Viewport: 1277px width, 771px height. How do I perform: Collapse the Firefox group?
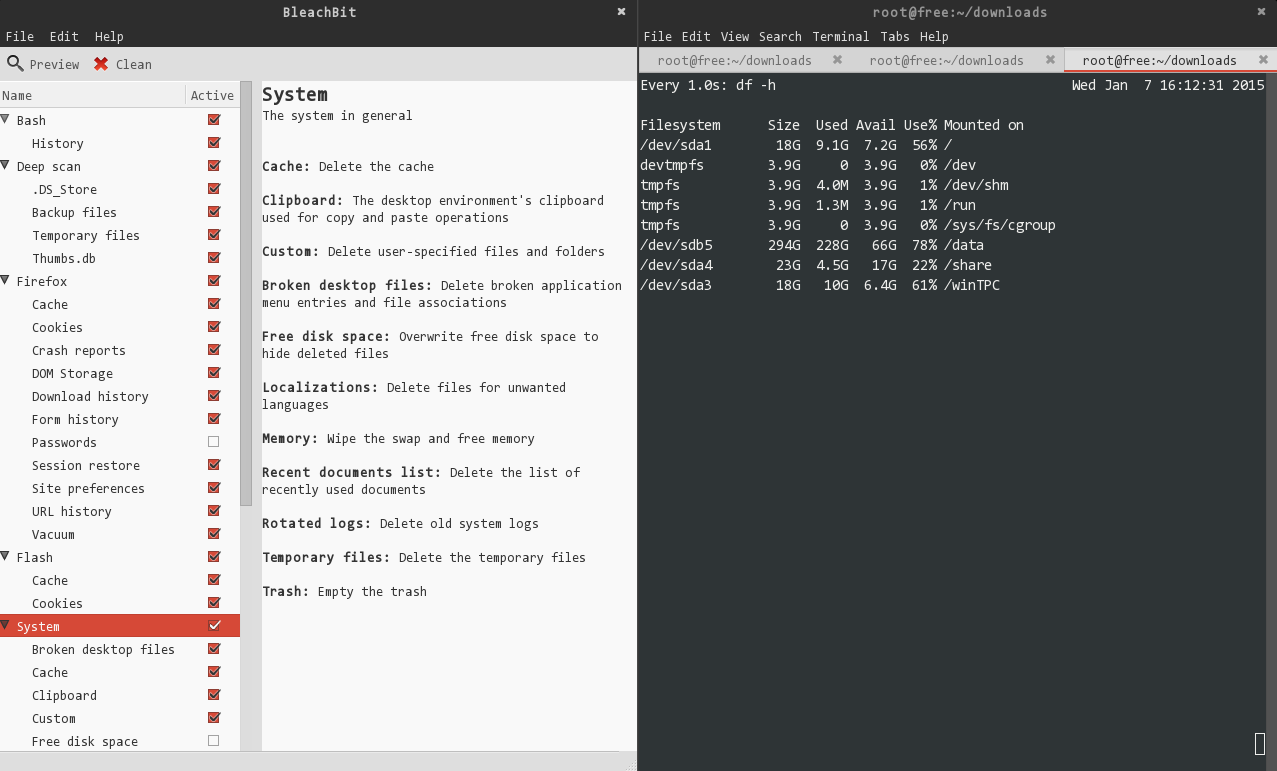click(x=6, y=281)
